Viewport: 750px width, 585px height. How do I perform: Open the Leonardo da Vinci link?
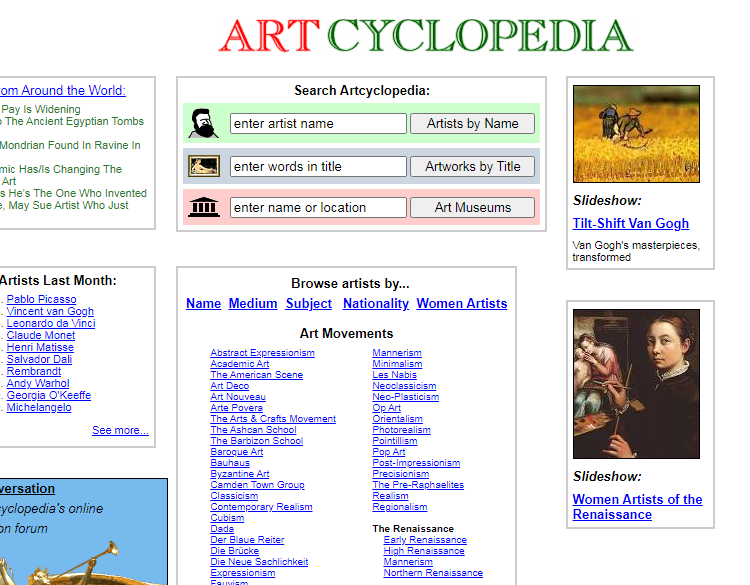tap(51, 323)
